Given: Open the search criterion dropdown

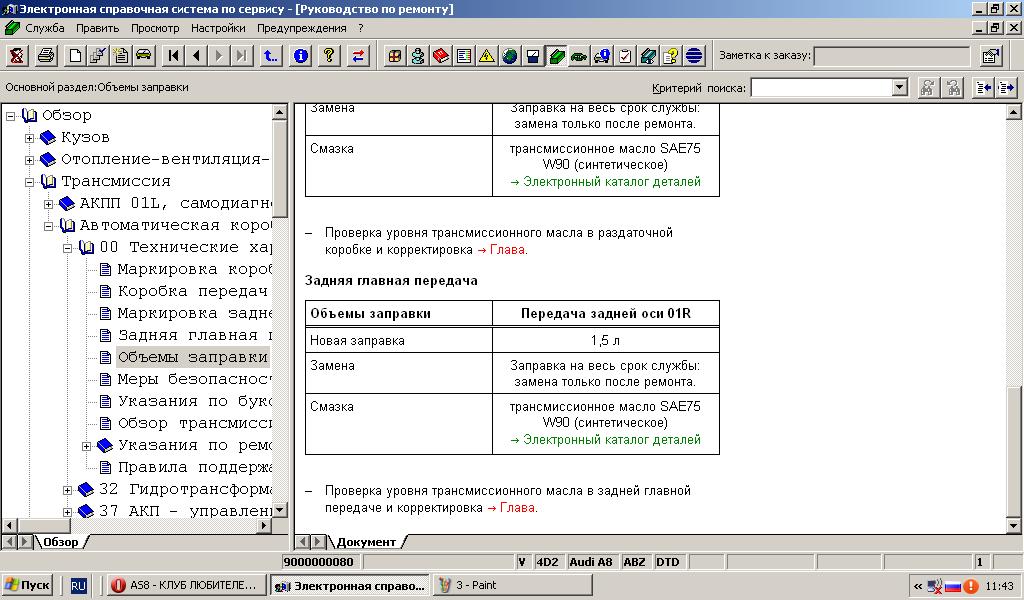Looking at the screenshot, I should pos(899,88).
